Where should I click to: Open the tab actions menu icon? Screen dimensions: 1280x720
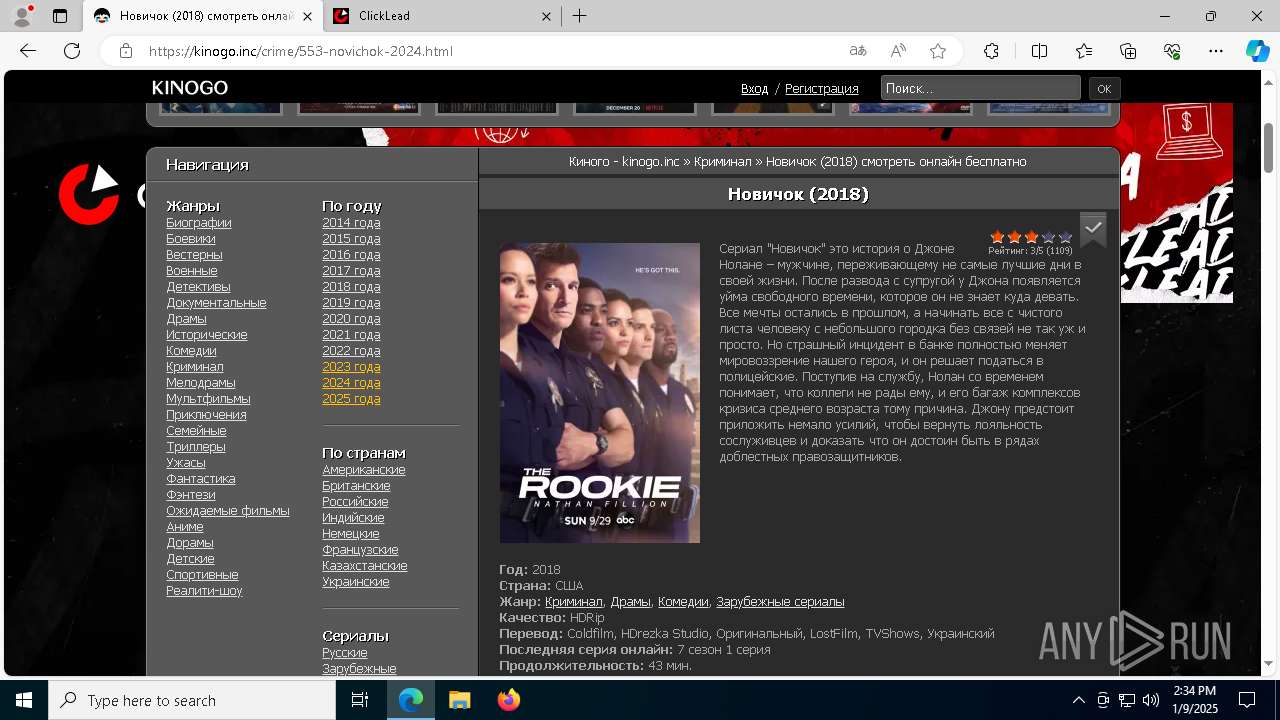pos(60,16)
